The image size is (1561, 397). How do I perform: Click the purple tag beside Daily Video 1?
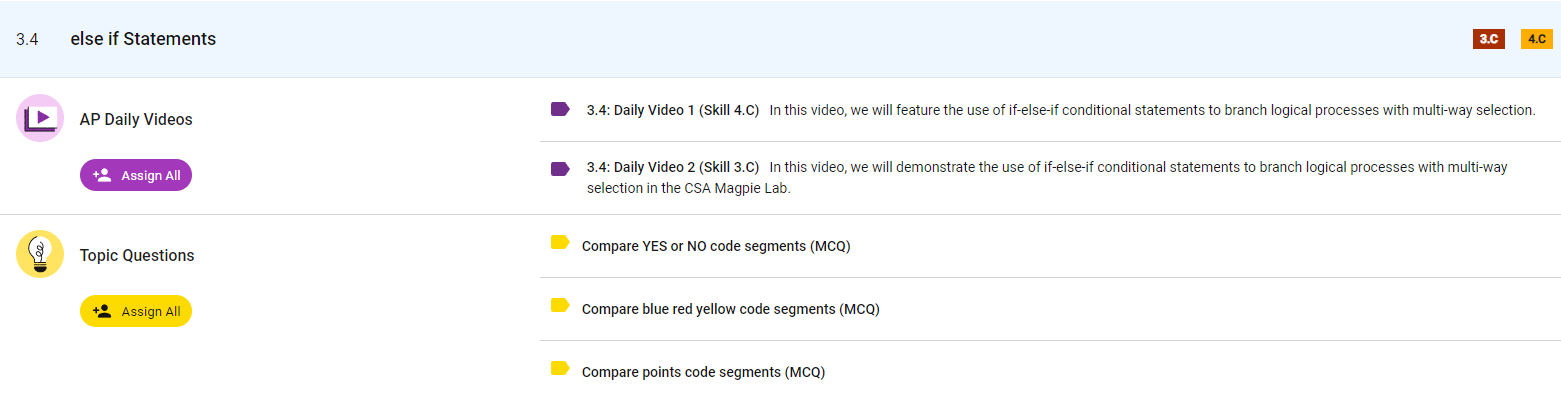click(560, 109)
